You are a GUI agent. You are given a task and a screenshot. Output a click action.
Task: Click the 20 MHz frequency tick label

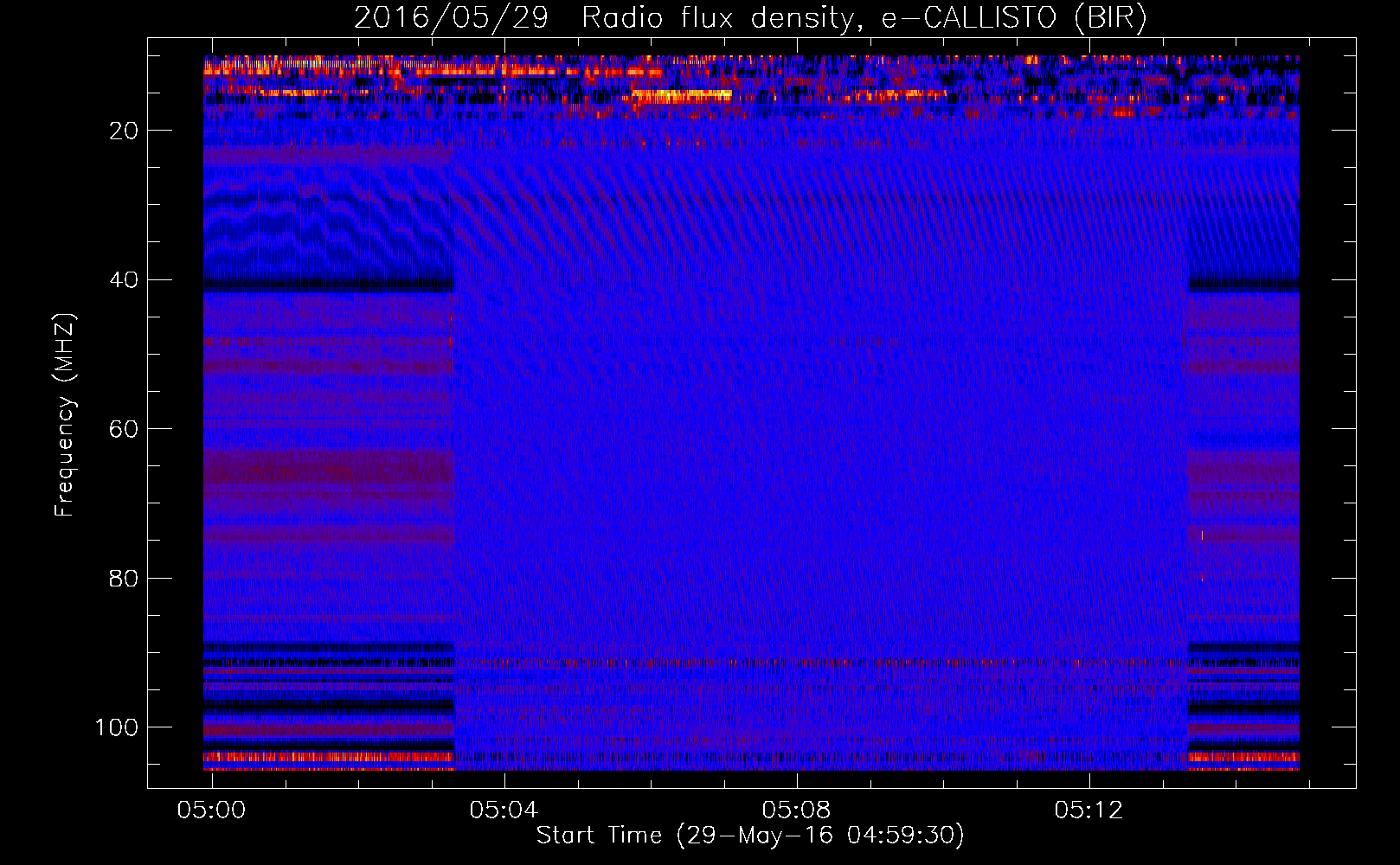pyautogui.click(x=124, y=131)
